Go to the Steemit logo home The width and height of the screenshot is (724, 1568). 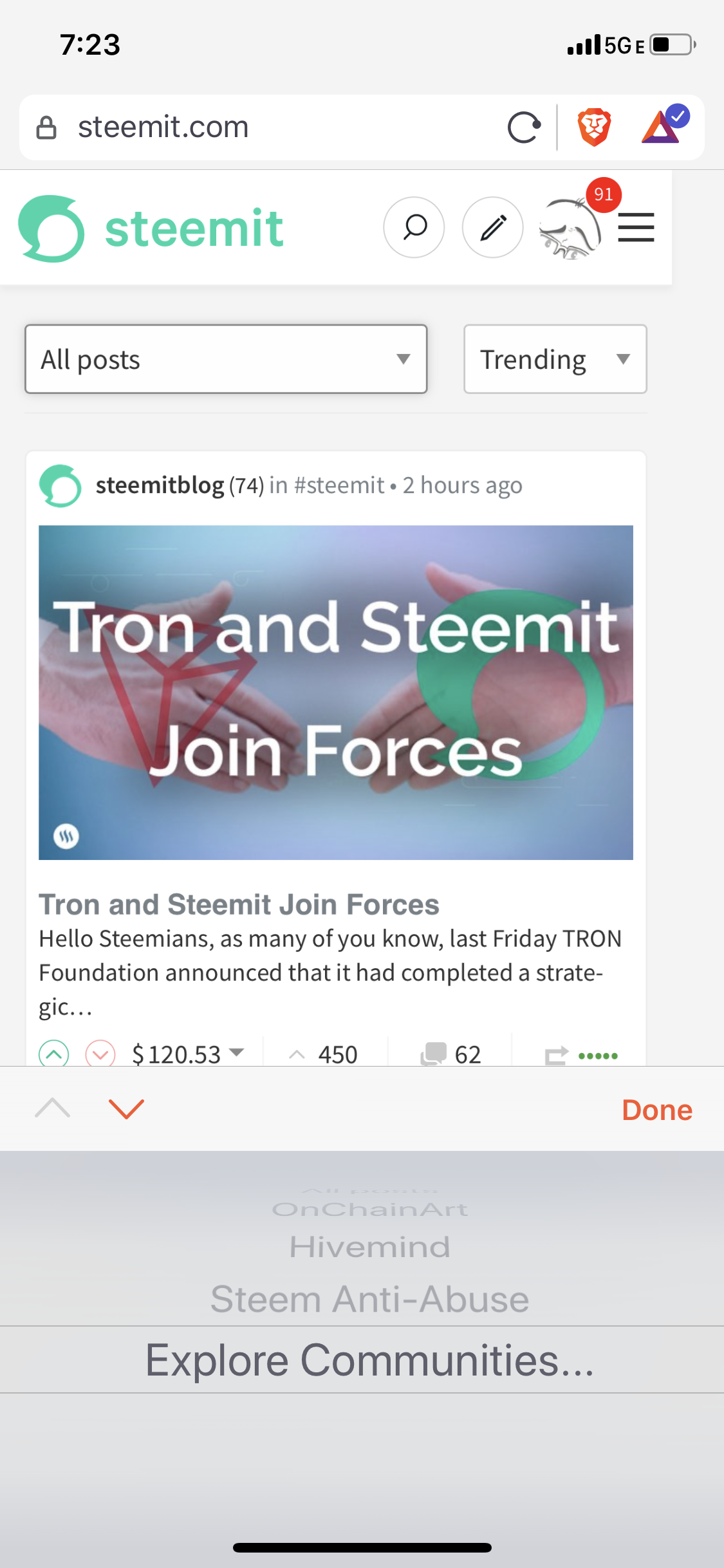(151, 229)
